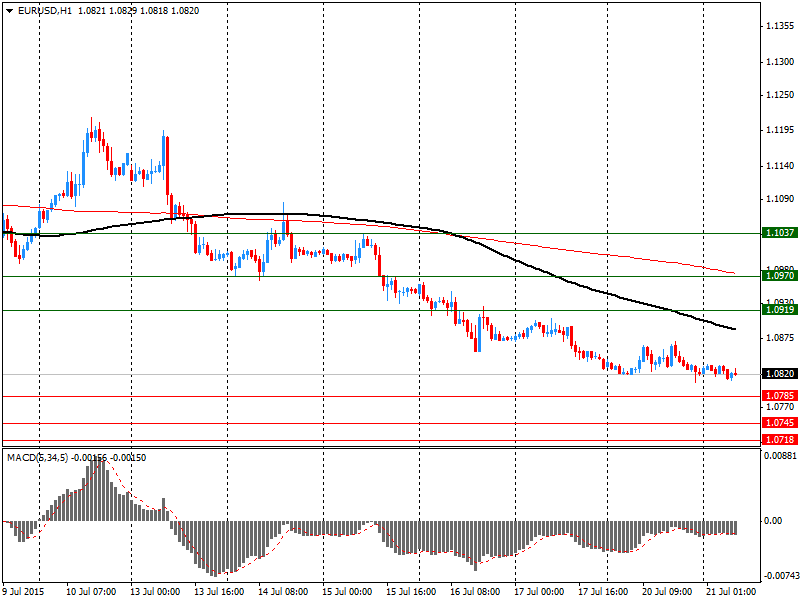Click the MACD(5,34,5) indicator label
Screen dimensions: 800x600
click(37, 458)
